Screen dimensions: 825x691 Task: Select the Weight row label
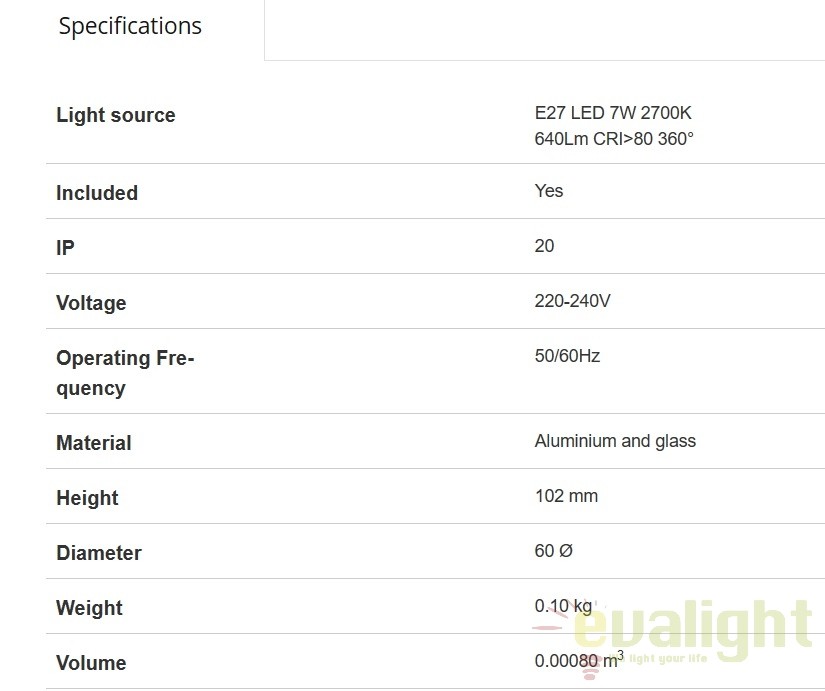tap(89, 608)
